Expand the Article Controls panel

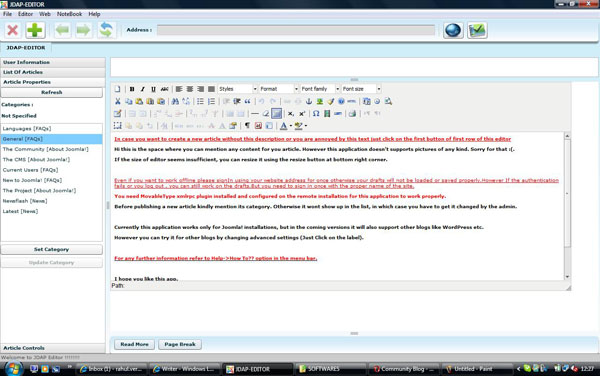tap(53, 348)
